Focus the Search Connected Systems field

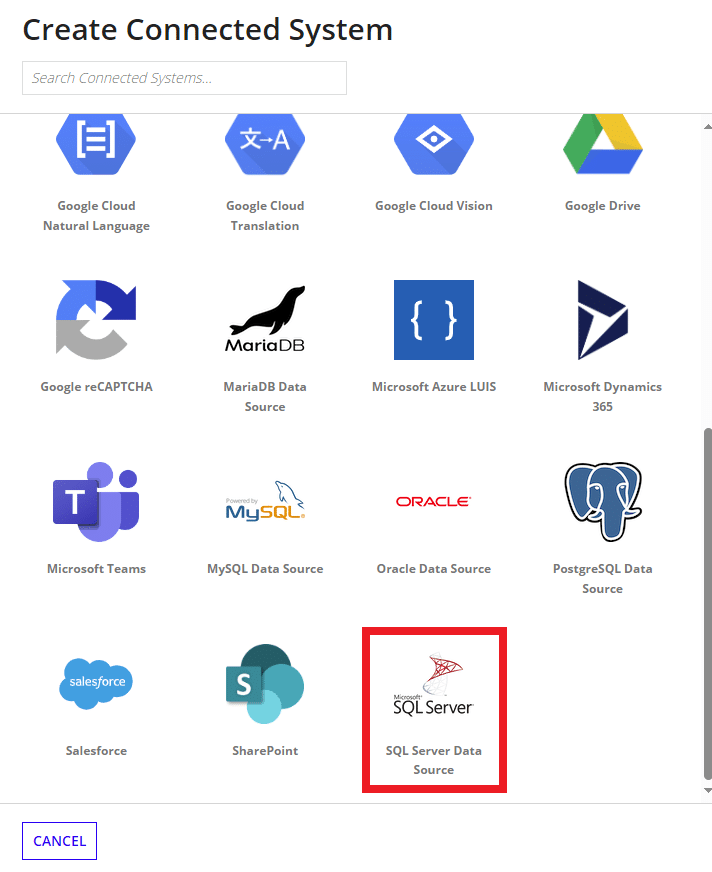click(x=184, y=78)
